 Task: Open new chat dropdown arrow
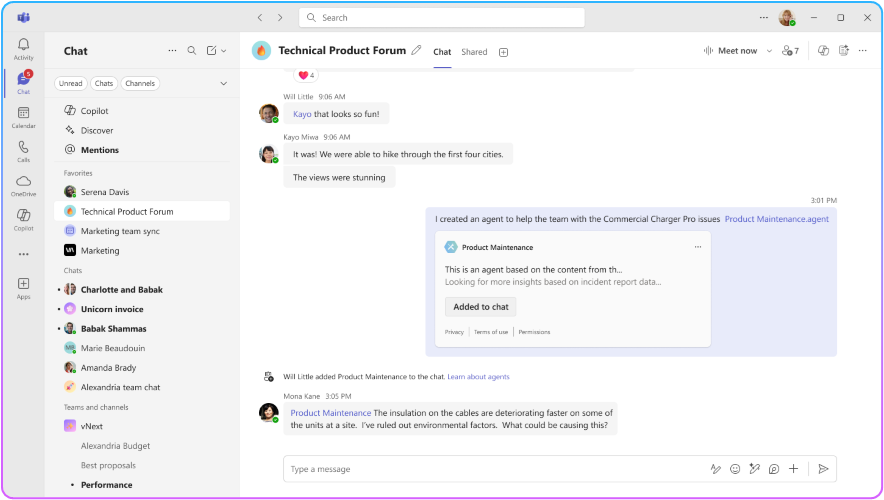pos(224,51)
